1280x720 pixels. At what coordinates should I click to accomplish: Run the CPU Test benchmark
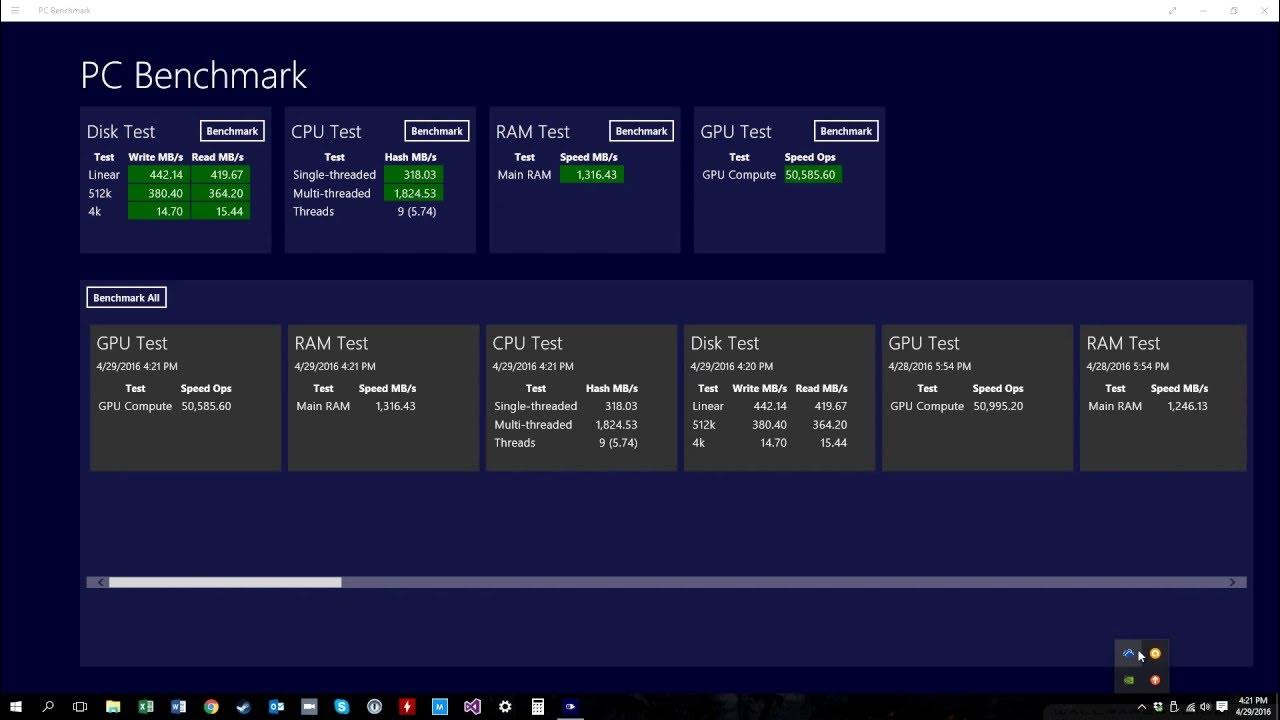click(x=437, y=131)
